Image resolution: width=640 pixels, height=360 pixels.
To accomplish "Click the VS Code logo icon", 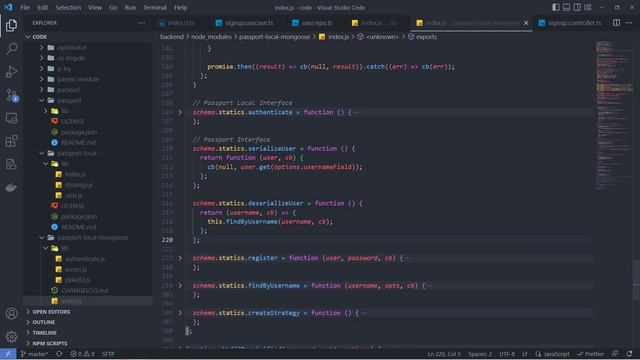I will (8, 7).
